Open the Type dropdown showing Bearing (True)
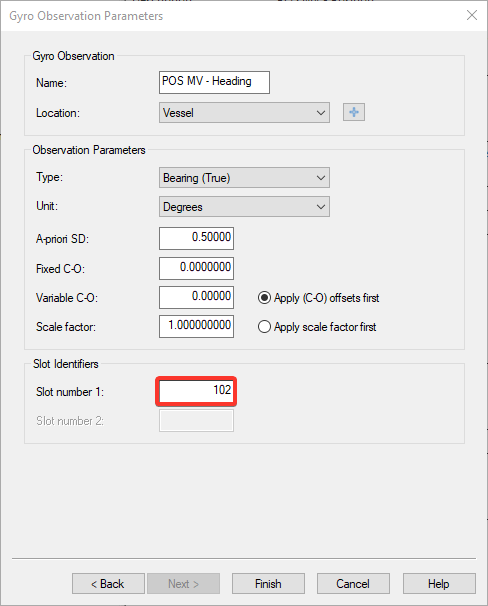Image resolution: width=488 pixels, height=606 pixels. [x=244, y=178]
